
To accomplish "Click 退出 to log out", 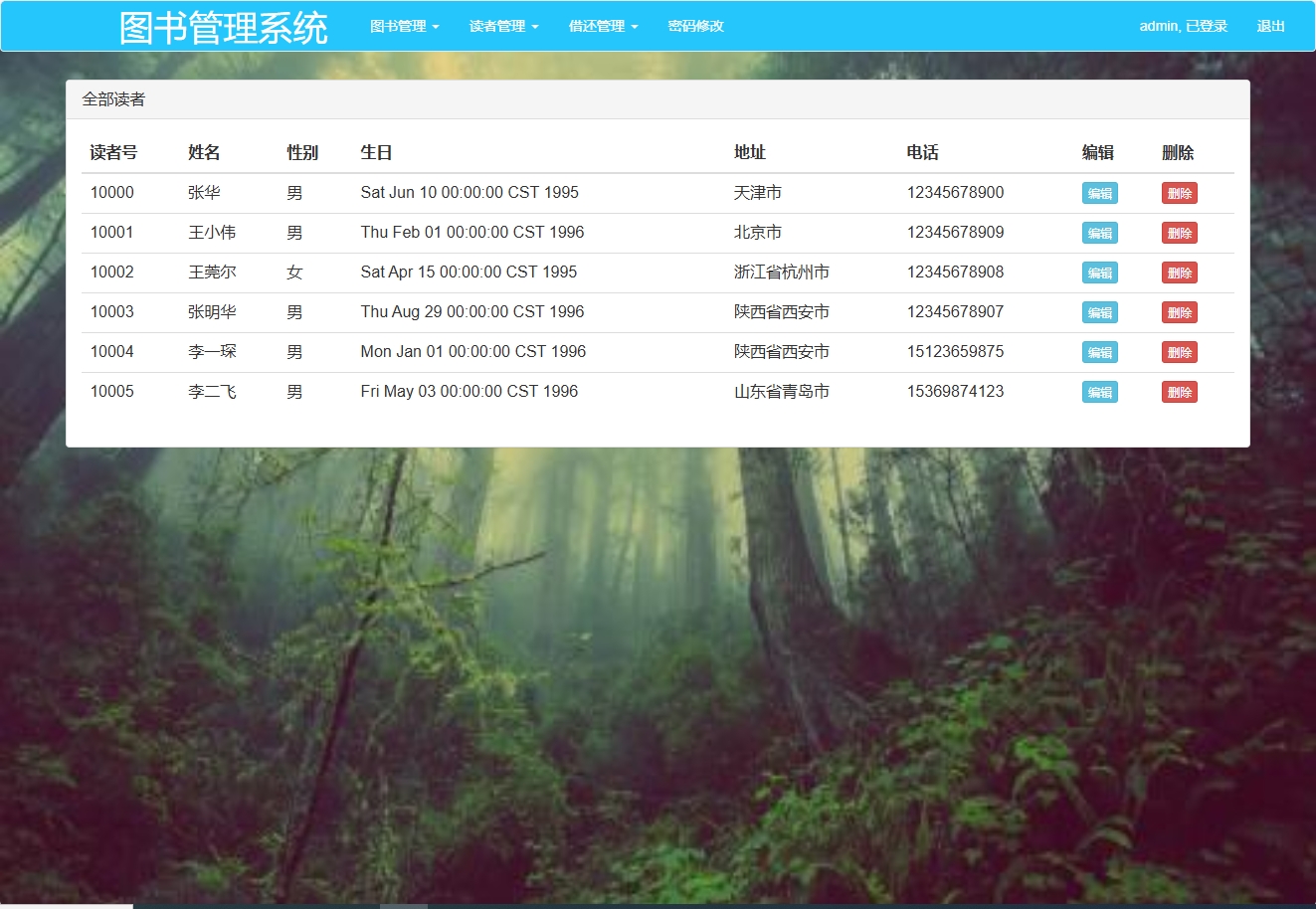I will pyautogui.click(x=1270, y=26).
